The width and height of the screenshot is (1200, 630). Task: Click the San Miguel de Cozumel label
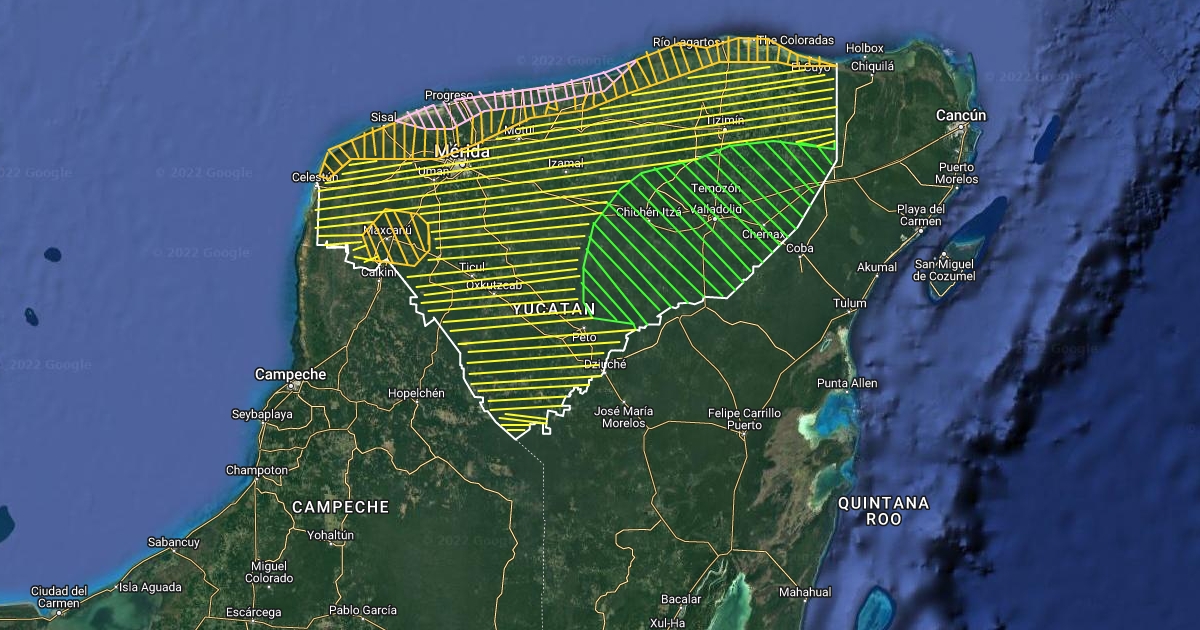(945, 269)
